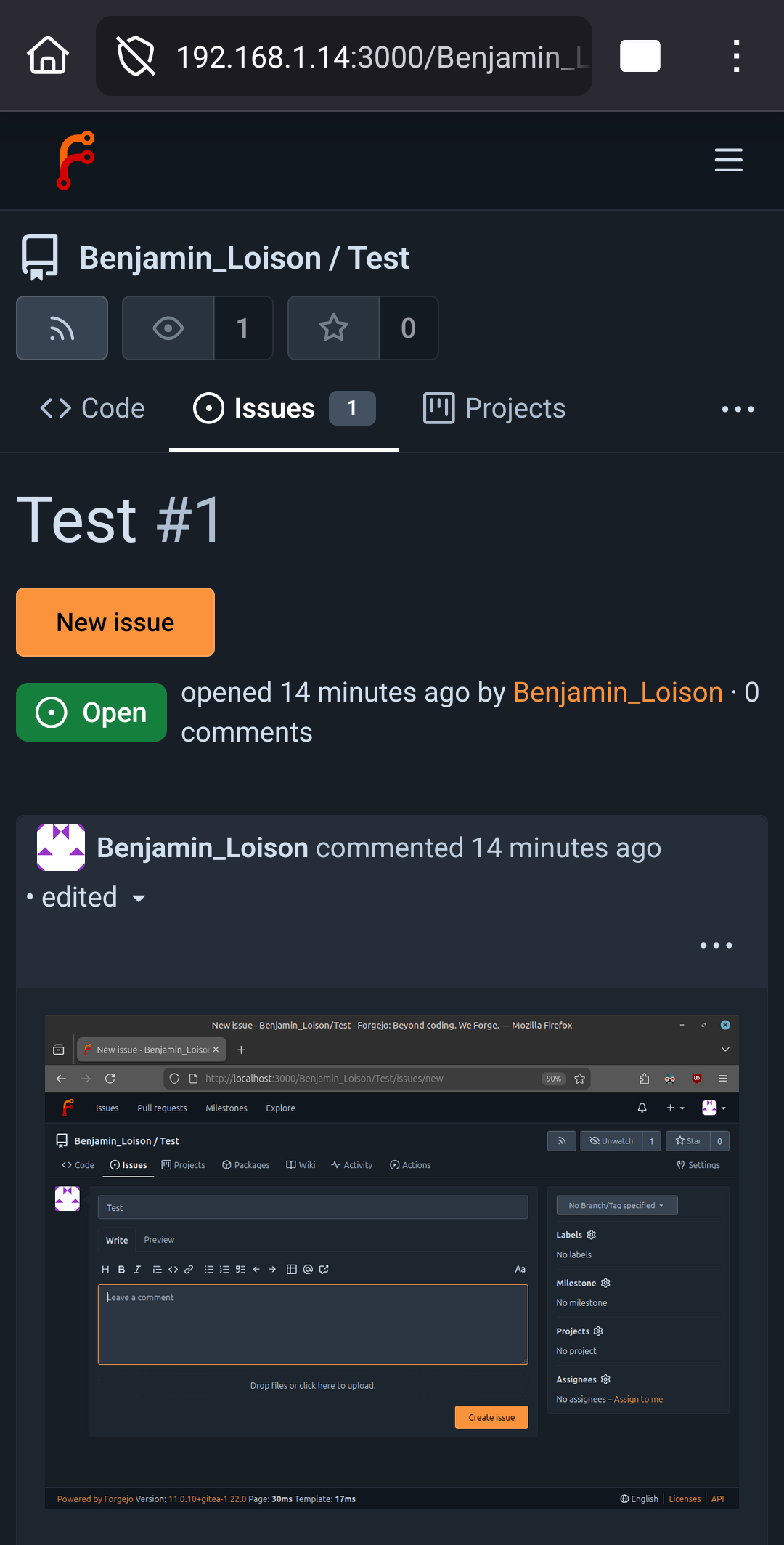Image resolution: width=784 pixels, height=1545 pixels.
Task: Tap the browser home icon
Action: click(48, 56)
